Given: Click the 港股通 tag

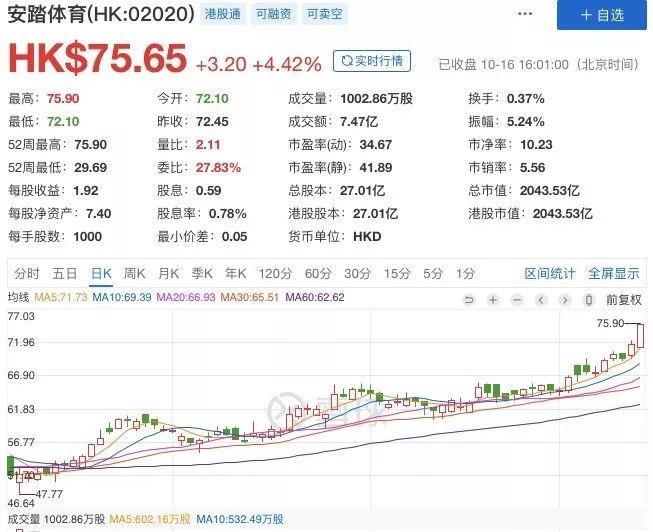Looking at the screenshot, I should pyautogui.click(x=223, y=14).
